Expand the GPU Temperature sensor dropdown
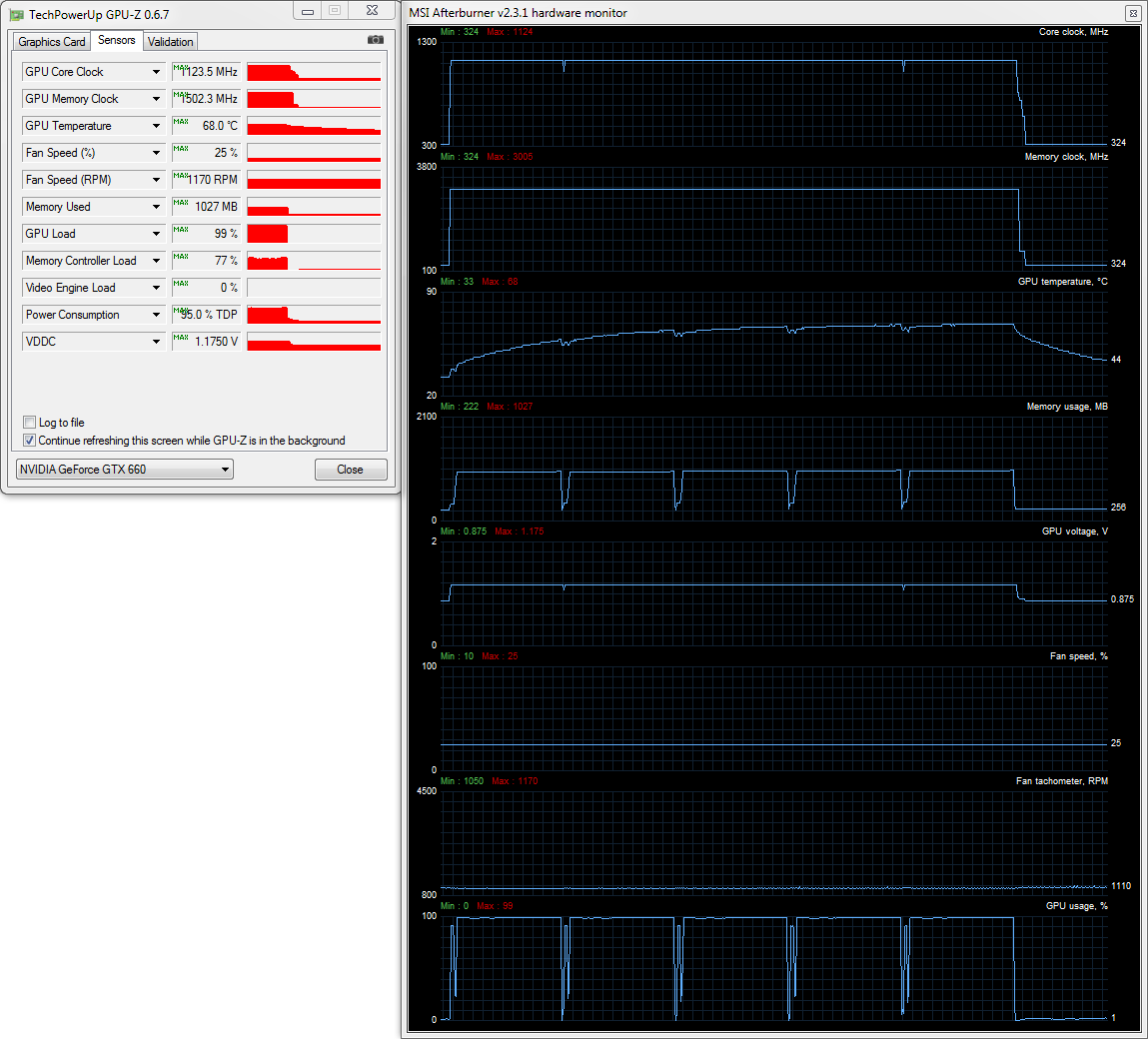Viewport: 1148px width, 1039px height. (156, 126)
